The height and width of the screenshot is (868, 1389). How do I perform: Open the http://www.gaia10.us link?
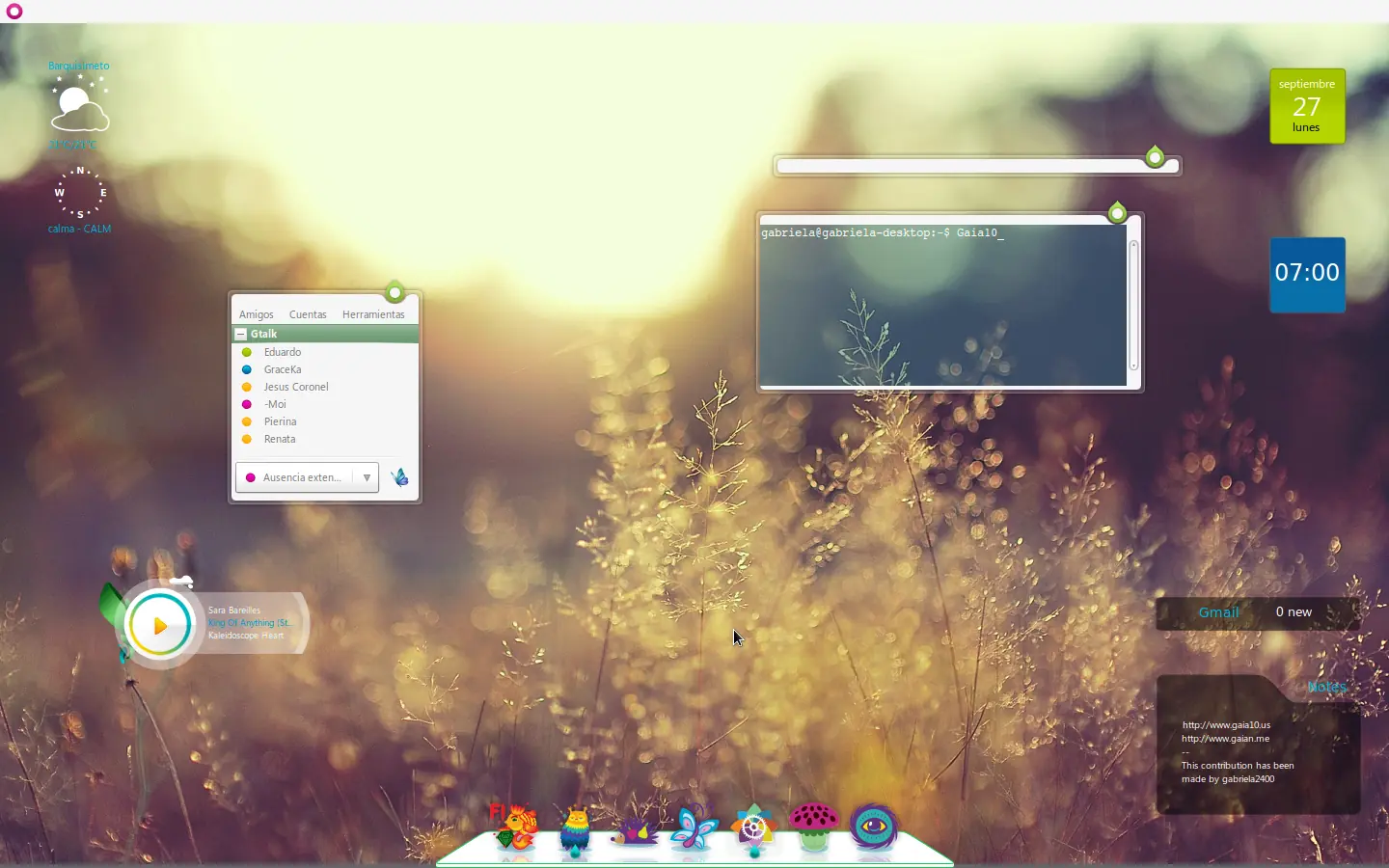pyautogui.click(x=1226, y=725)
